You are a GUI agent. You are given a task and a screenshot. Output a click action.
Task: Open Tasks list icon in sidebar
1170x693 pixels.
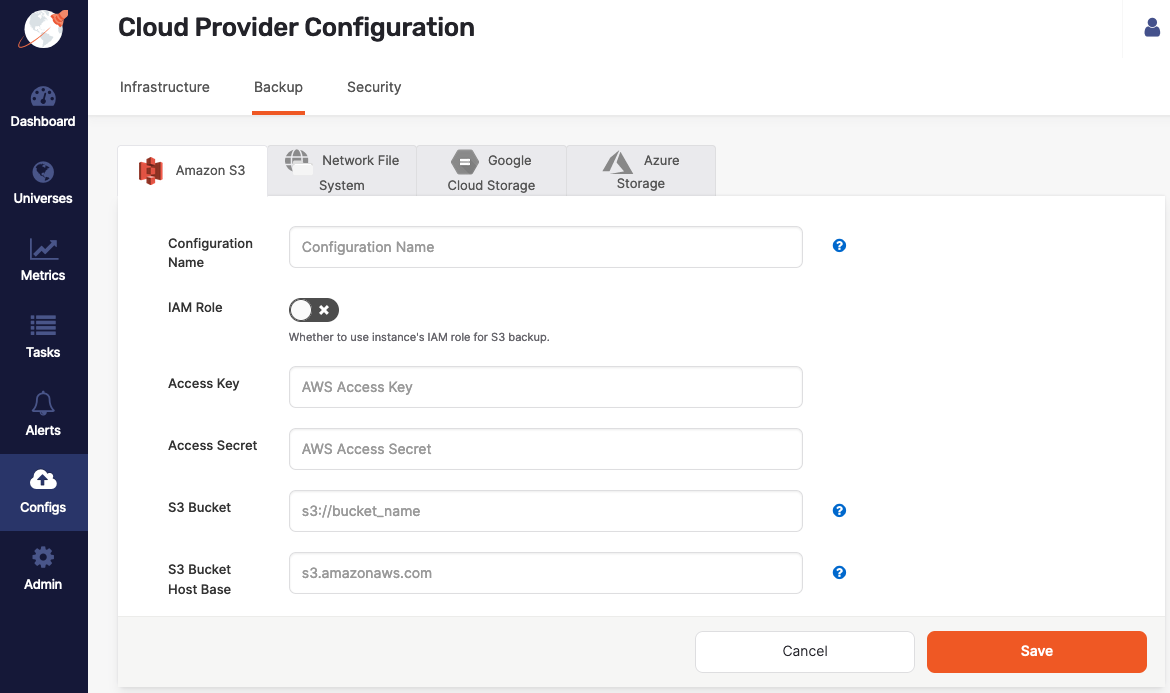point(43,326)
